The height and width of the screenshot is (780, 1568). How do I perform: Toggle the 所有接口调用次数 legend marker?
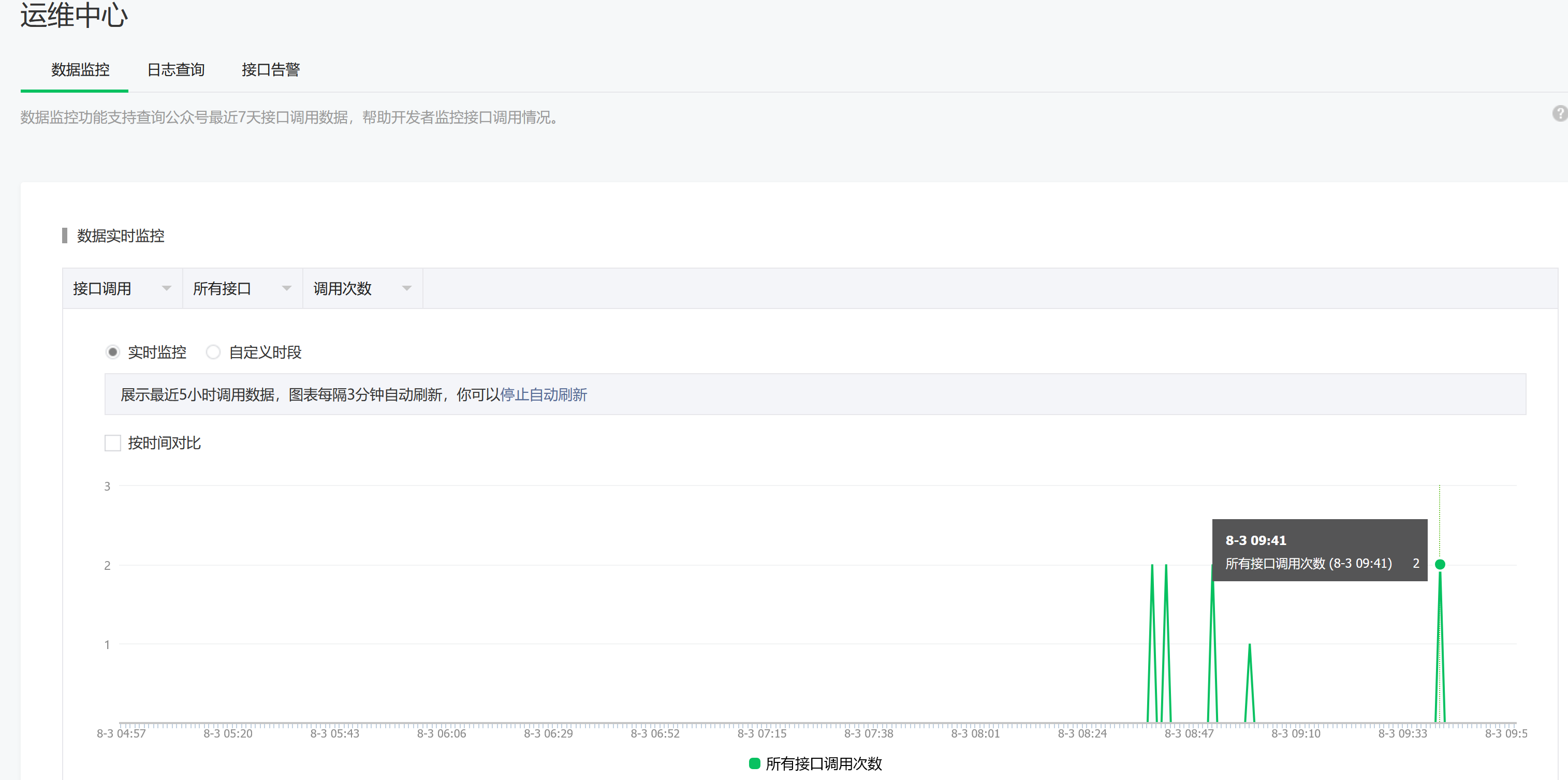click(754, 763)
